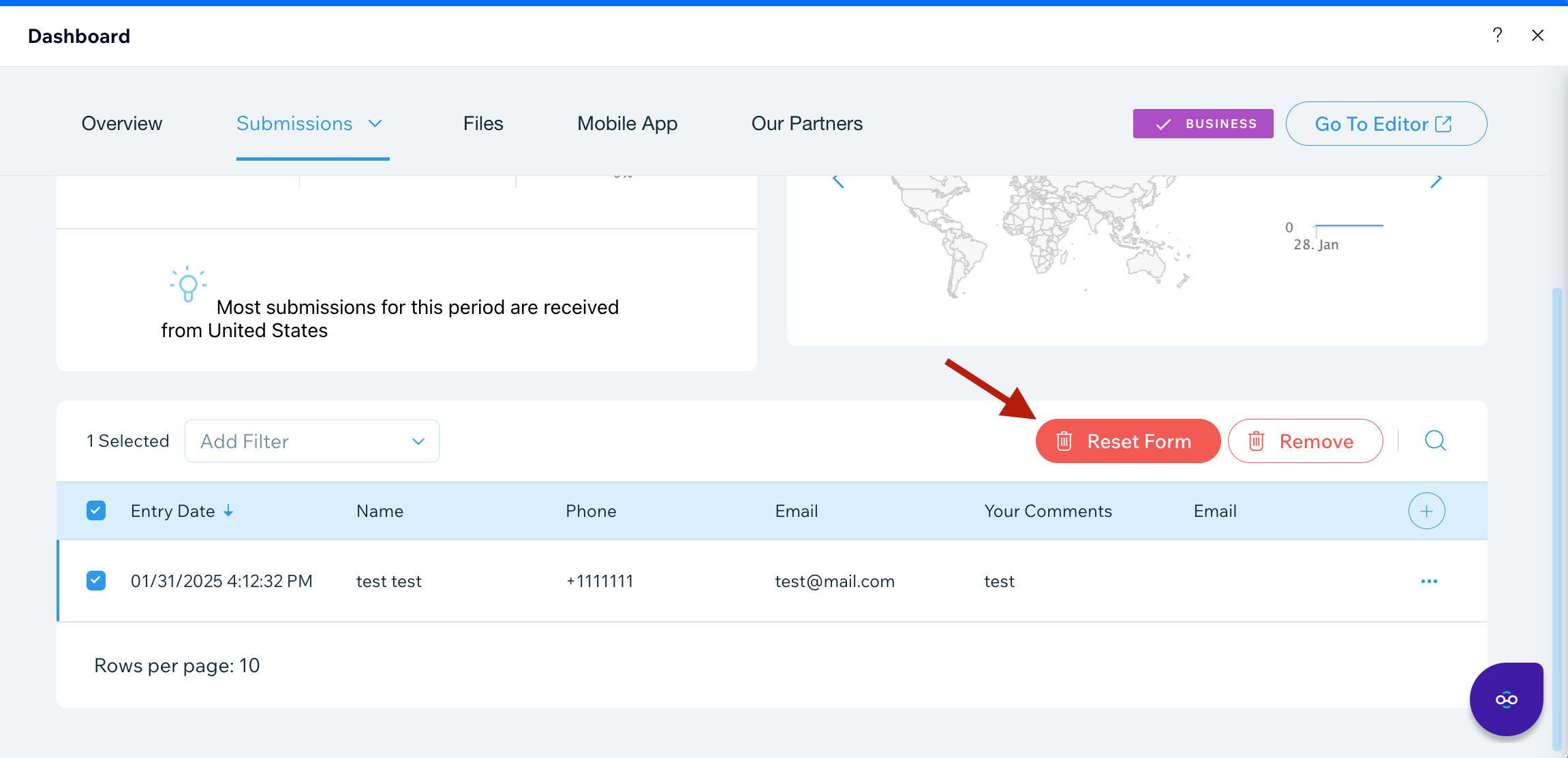Open the Add Filter dropdown
The image size is (1568, 758).
click(x=312, y=441)
